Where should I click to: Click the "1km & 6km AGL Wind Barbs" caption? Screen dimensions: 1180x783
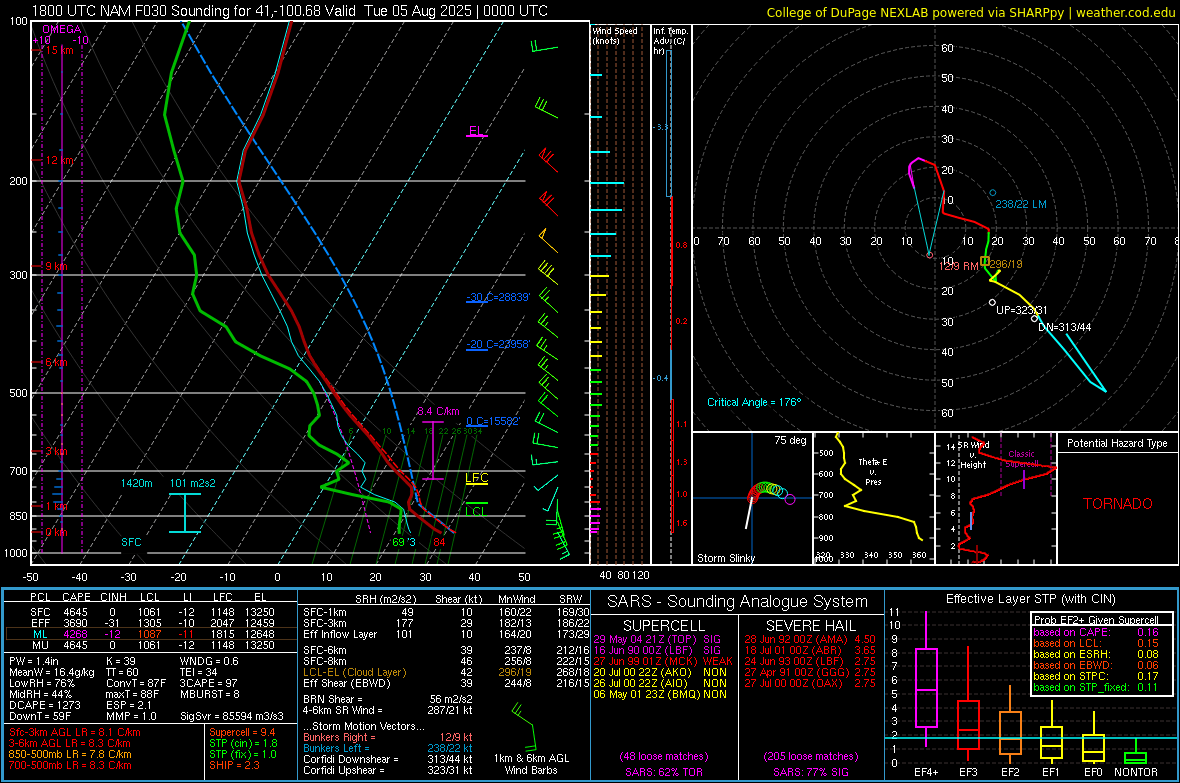click(x=531, y=764)
